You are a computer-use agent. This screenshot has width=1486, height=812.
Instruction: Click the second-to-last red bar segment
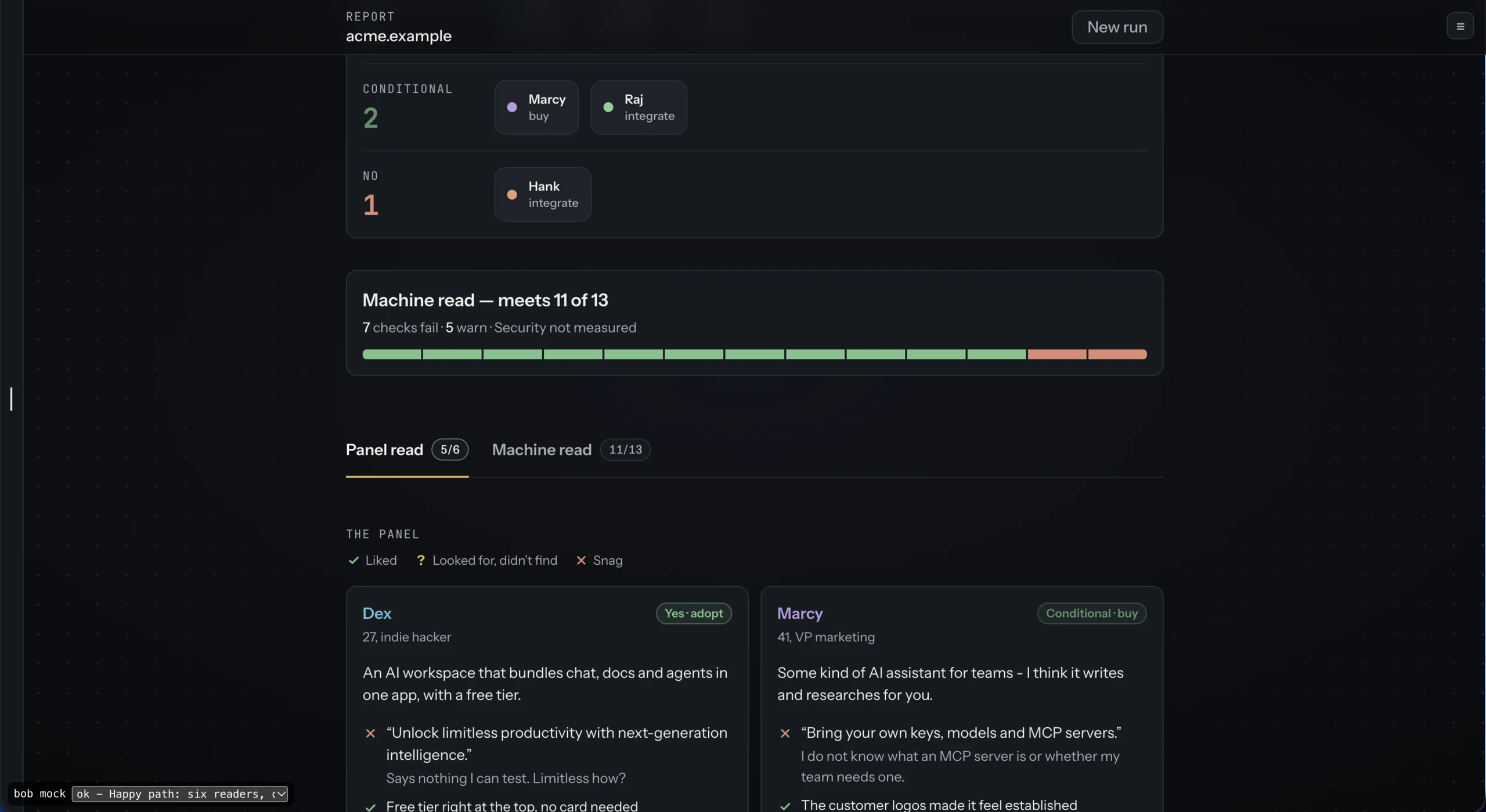(x=1057, y=354)
